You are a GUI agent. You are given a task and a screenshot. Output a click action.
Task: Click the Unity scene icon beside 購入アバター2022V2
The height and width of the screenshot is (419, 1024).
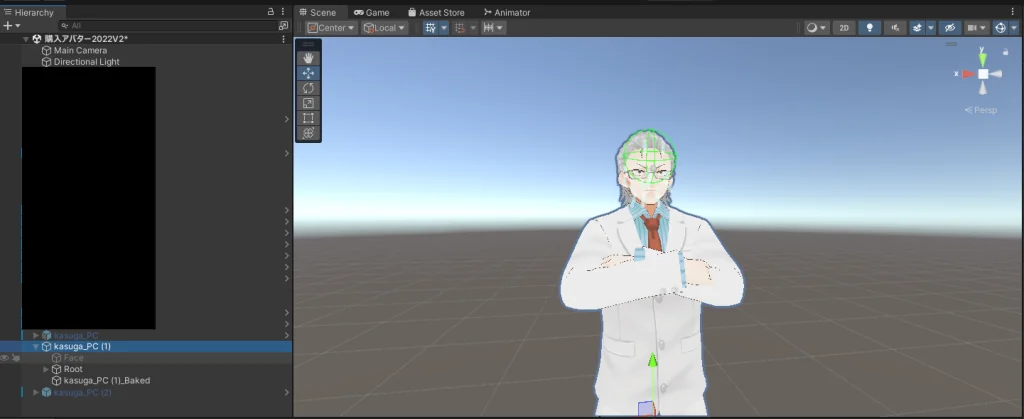coord(37,39)
